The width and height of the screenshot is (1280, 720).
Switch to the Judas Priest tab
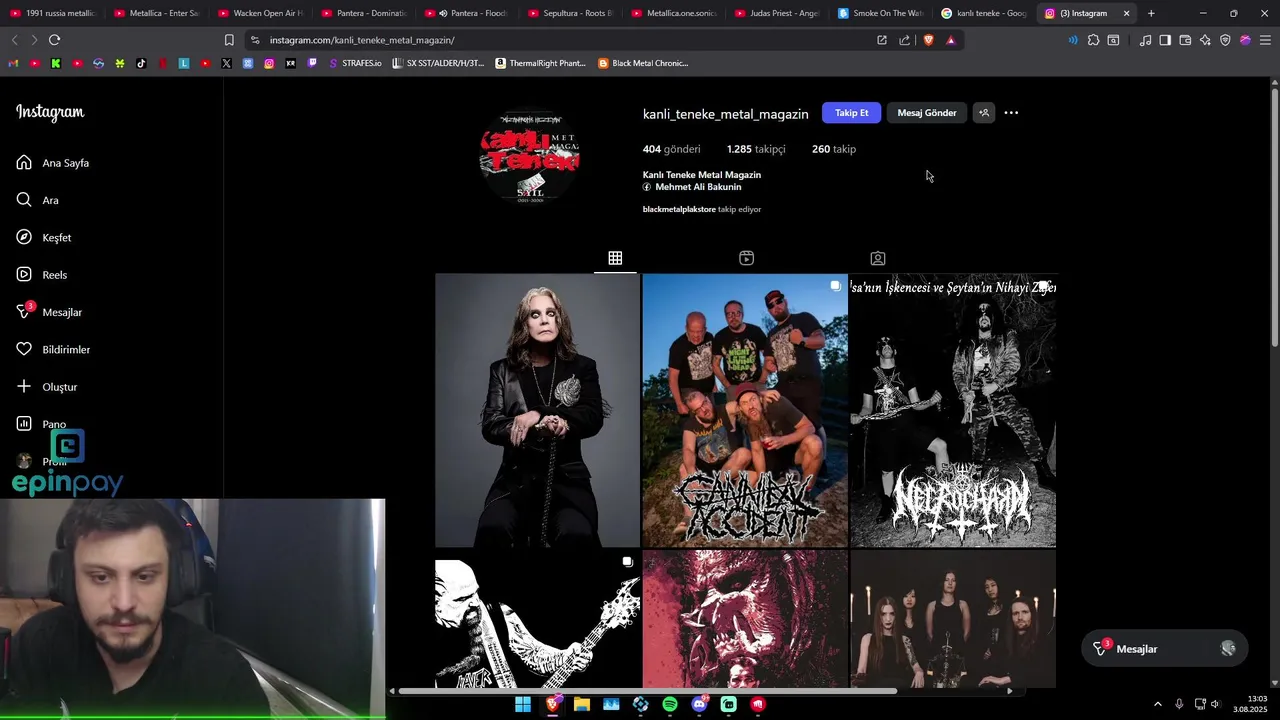tap(777, 13)
